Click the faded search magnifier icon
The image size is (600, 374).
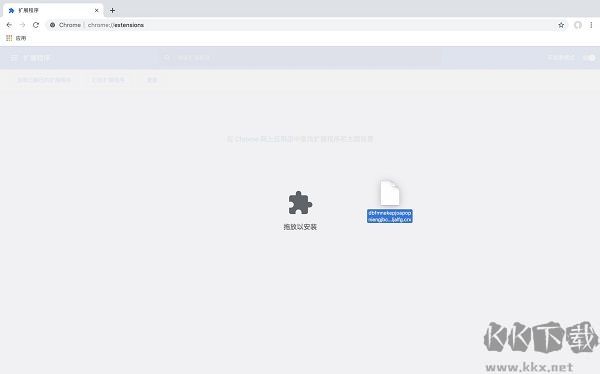click(x=167, y=57)
